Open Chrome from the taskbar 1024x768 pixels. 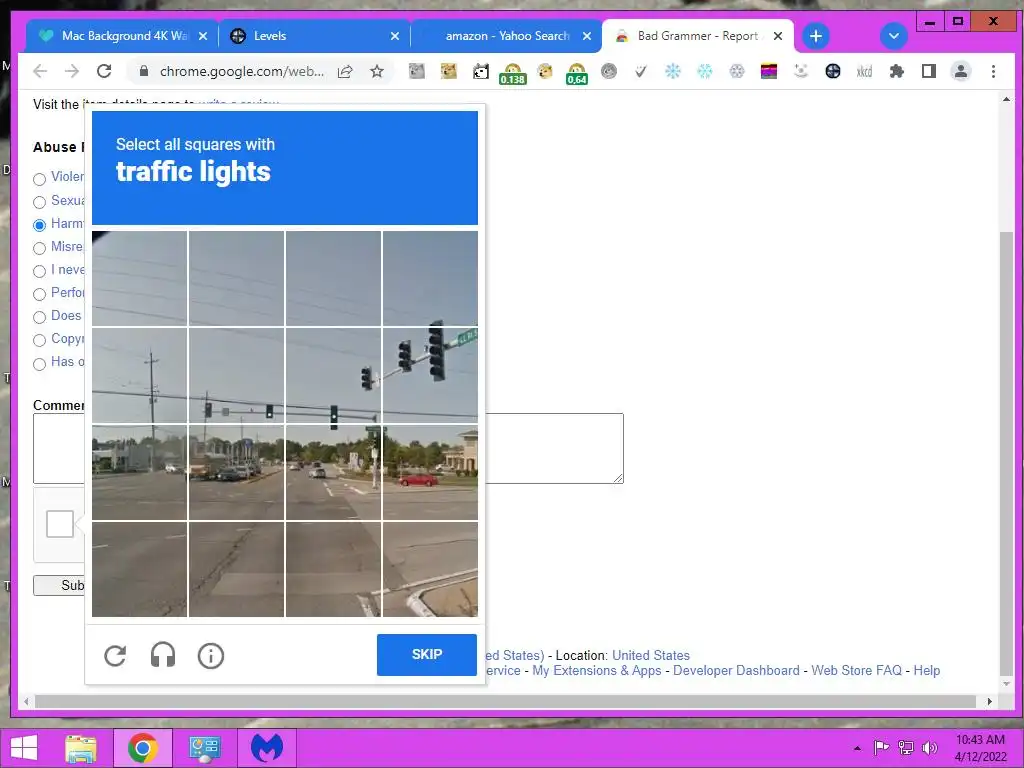tap(143, 748)
